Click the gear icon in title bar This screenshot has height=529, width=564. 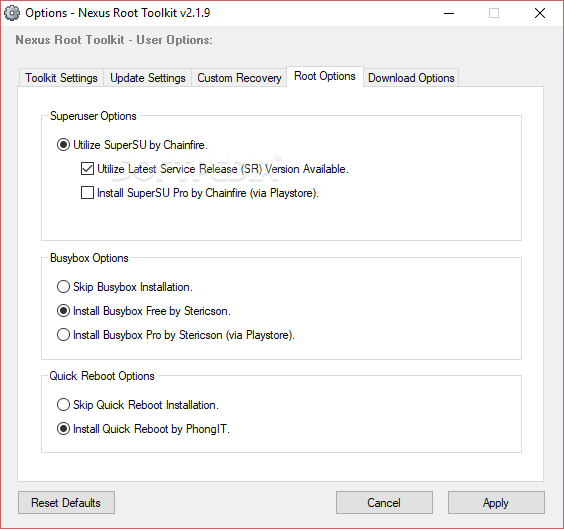[12, 13]
